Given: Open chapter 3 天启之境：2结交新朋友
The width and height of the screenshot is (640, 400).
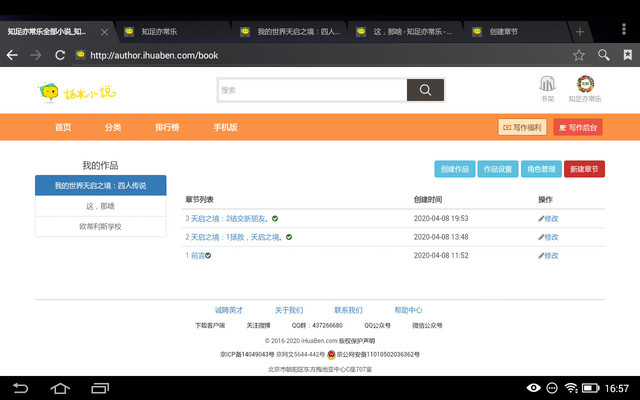Looking at the screenshot, I should tap(230, 218).
